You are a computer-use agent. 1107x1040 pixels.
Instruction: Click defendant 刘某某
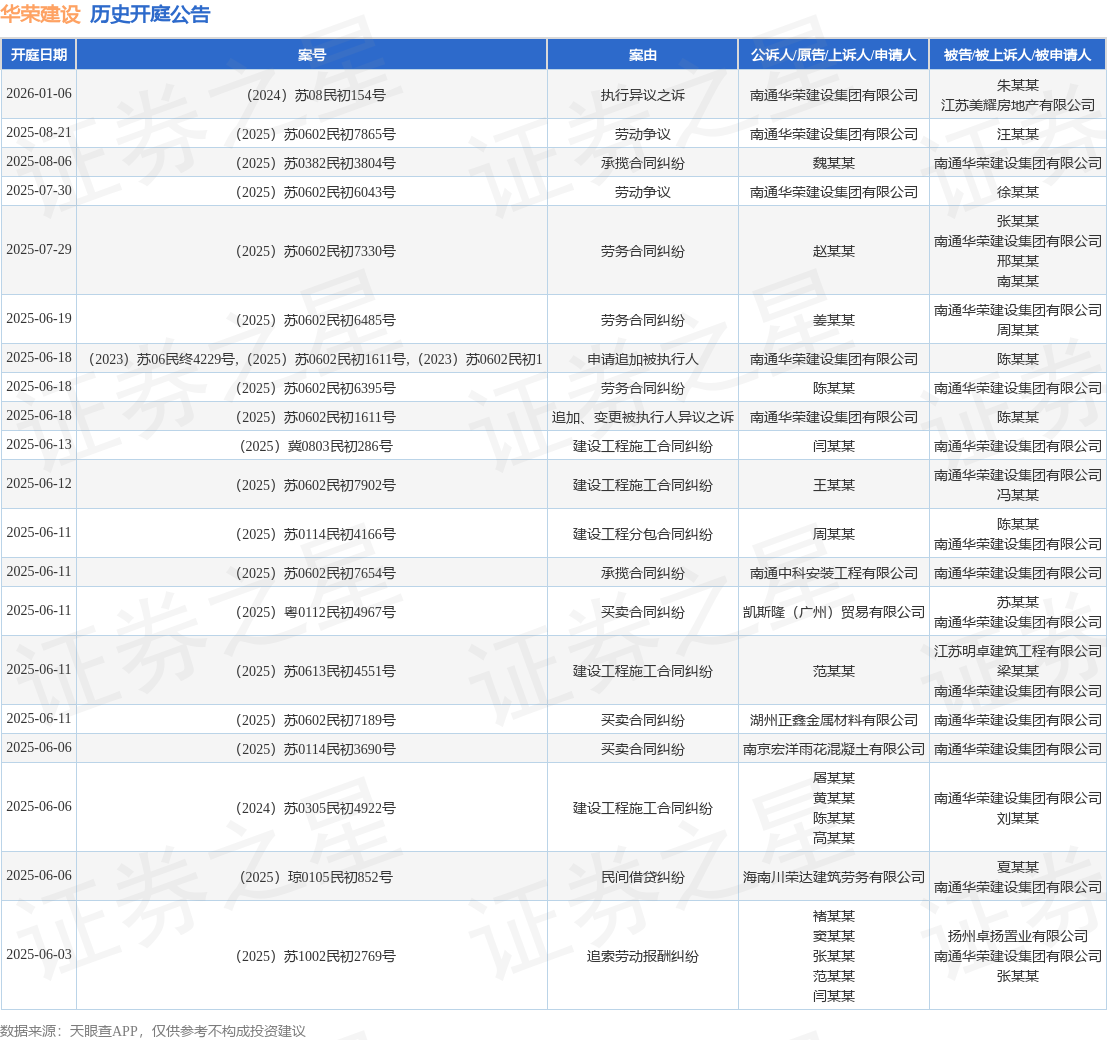[x=1017, y=818]
